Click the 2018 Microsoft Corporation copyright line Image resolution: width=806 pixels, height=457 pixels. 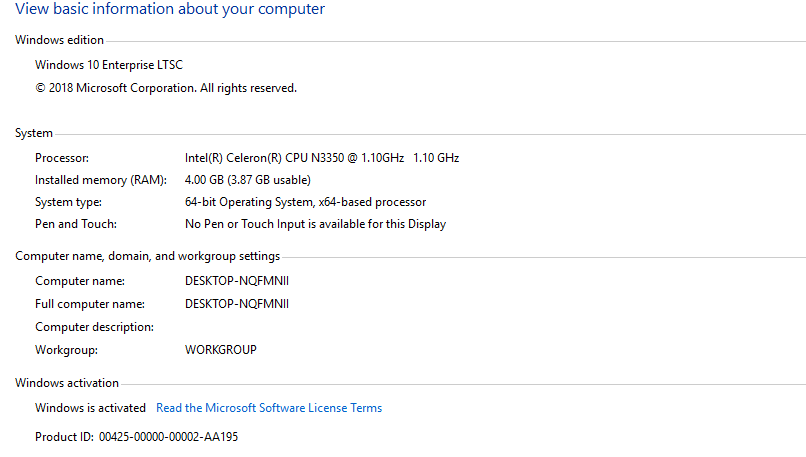tap(166, 88)
